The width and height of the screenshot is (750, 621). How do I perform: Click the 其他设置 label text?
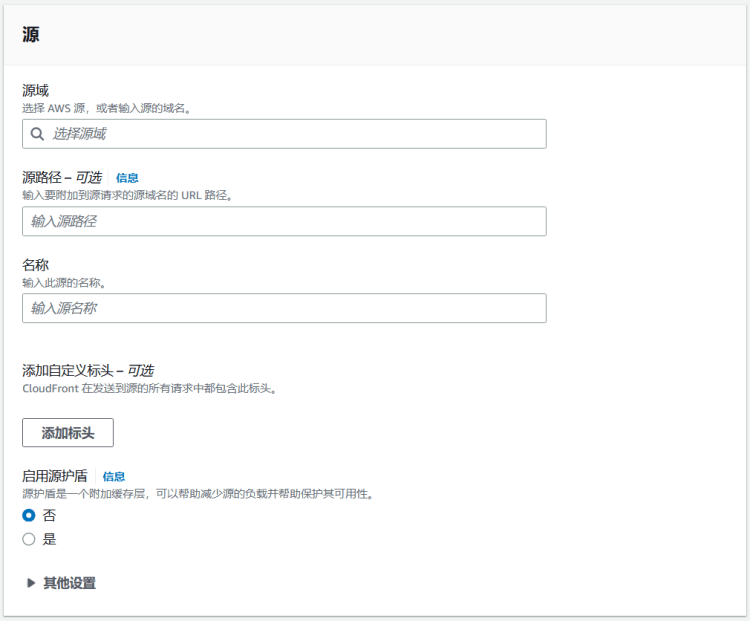(69, 583)
